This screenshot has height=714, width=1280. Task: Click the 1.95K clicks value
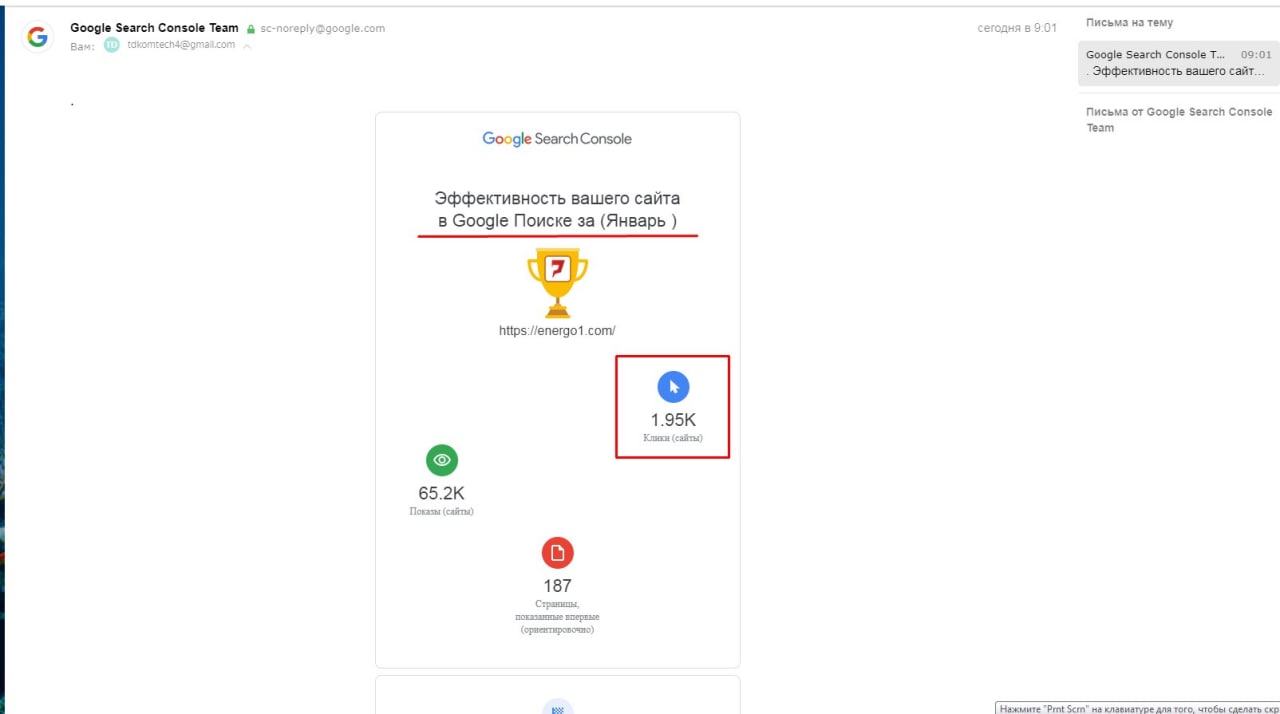pos(673,420)
